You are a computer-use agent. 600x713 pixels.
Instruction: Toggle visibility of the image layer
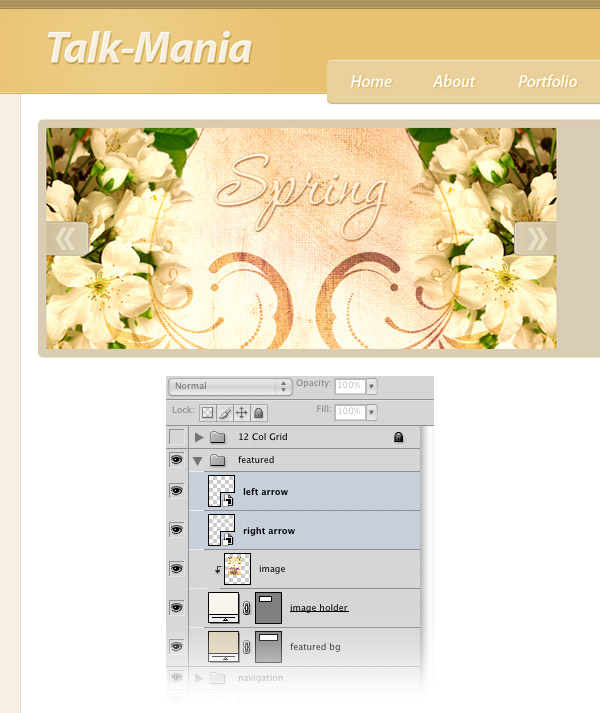(x=177, y=568)
